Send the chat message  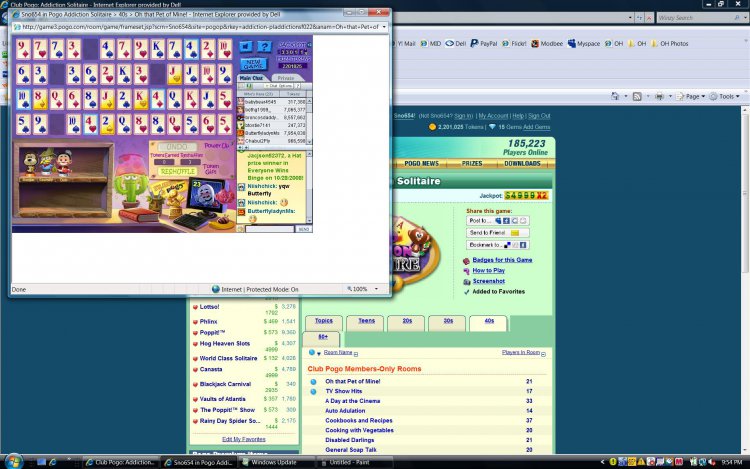pos(304,229)
